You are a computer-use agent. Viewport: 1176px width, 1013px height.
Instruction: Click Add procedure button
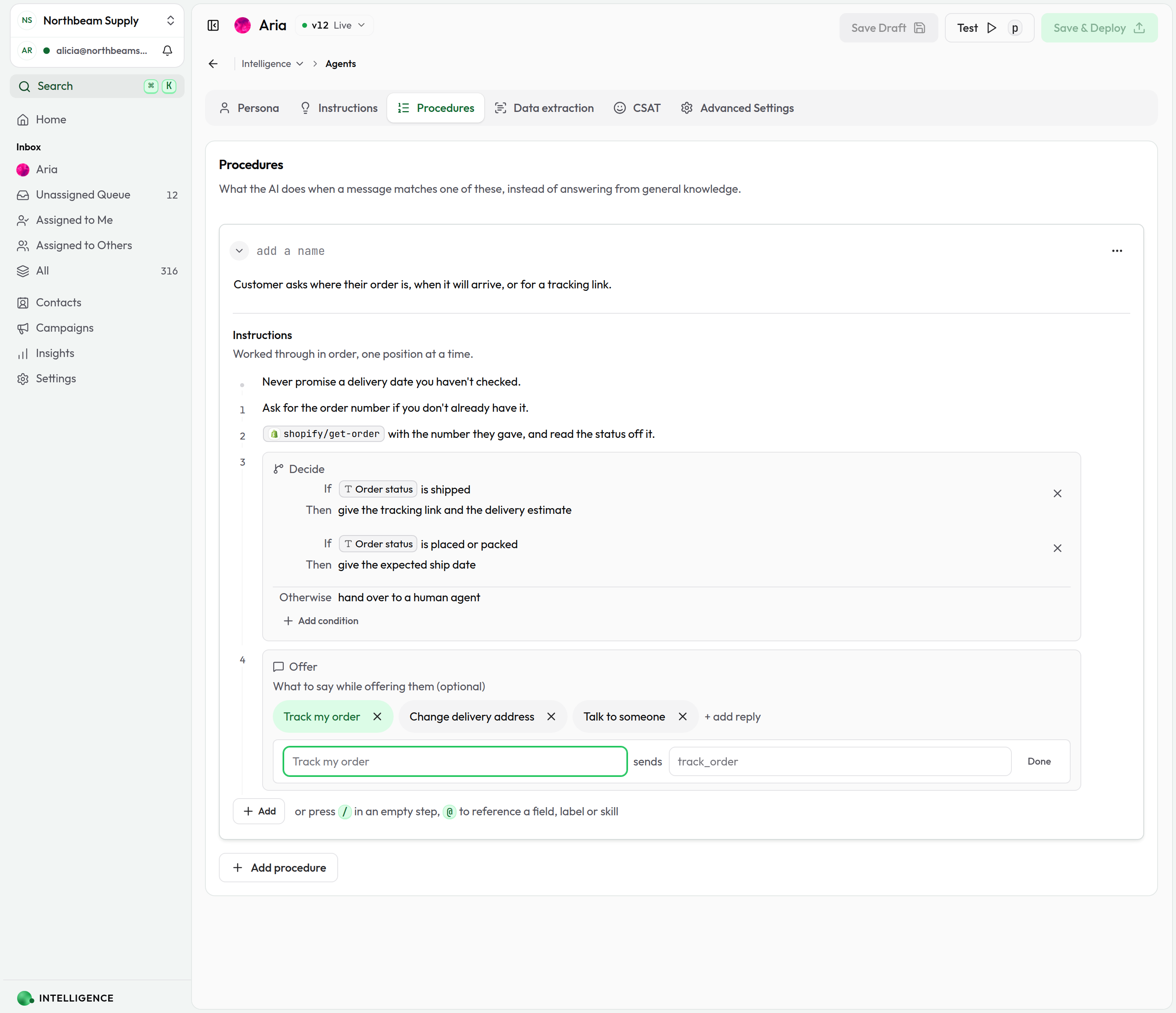coord(278,868)
